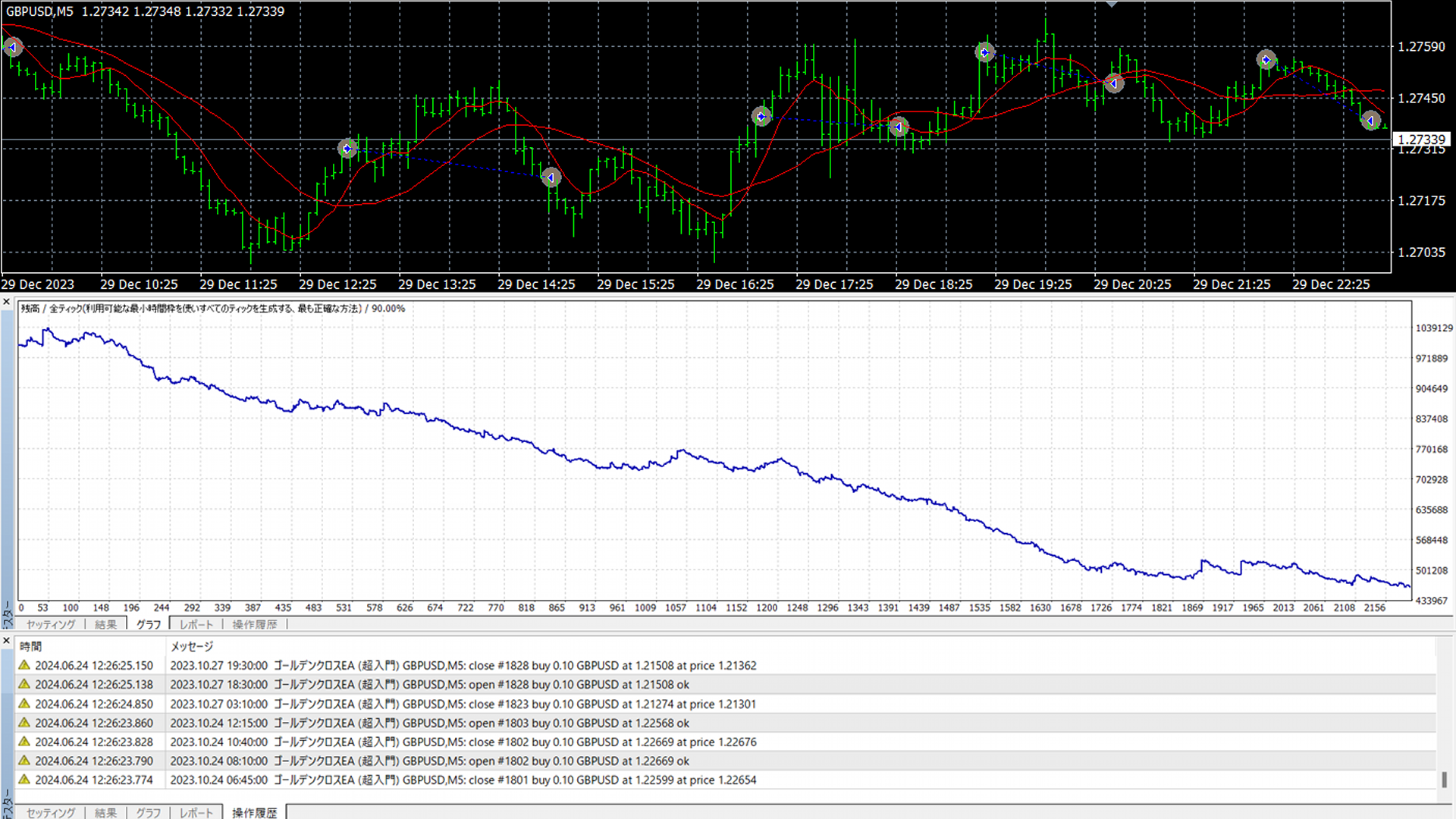Click the trade marker near 29 Dec 14:25

pyautogui.click(x=551, y=177)
